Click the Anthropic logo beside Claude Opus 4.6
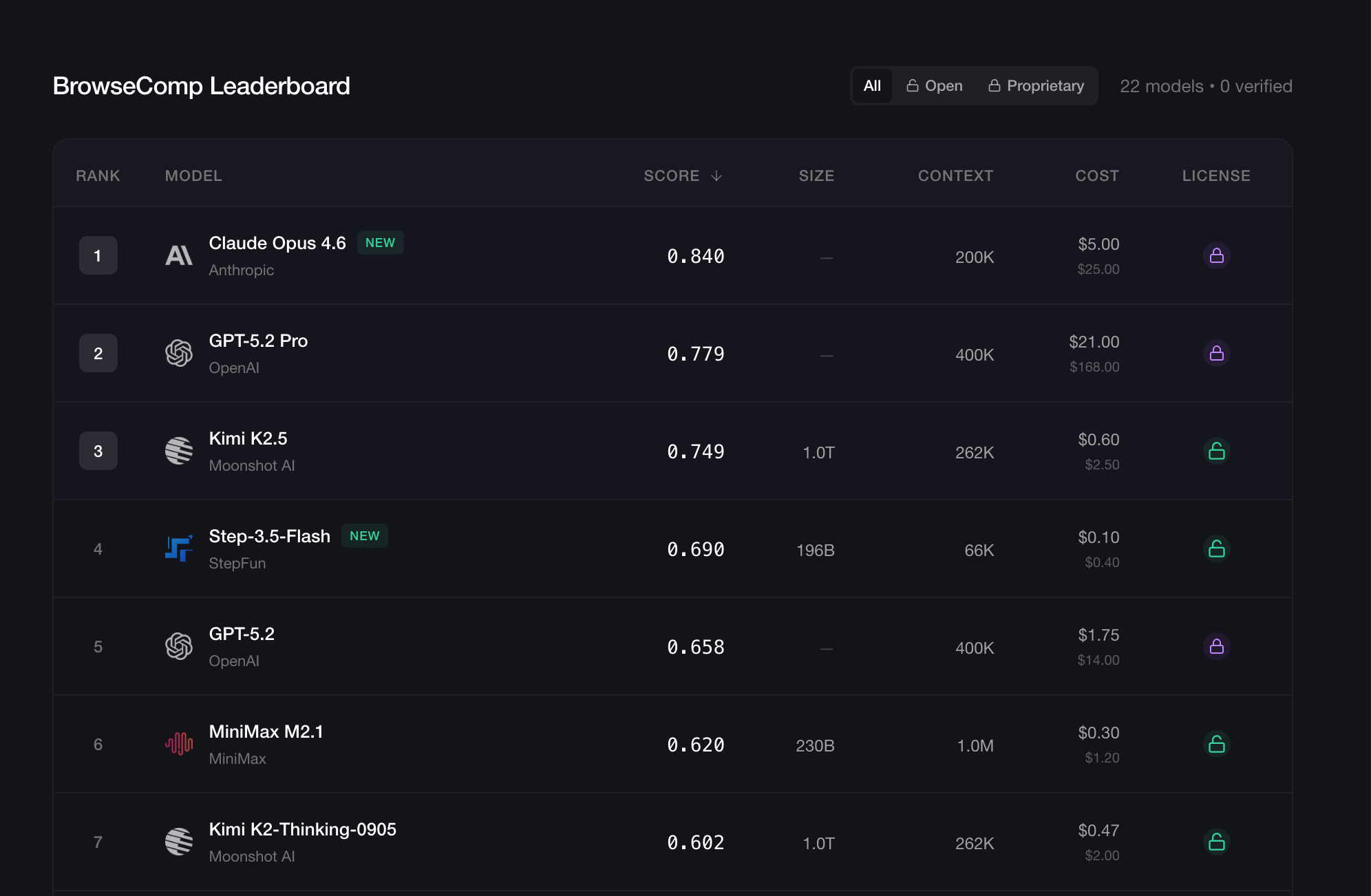 tap(179, 256)
